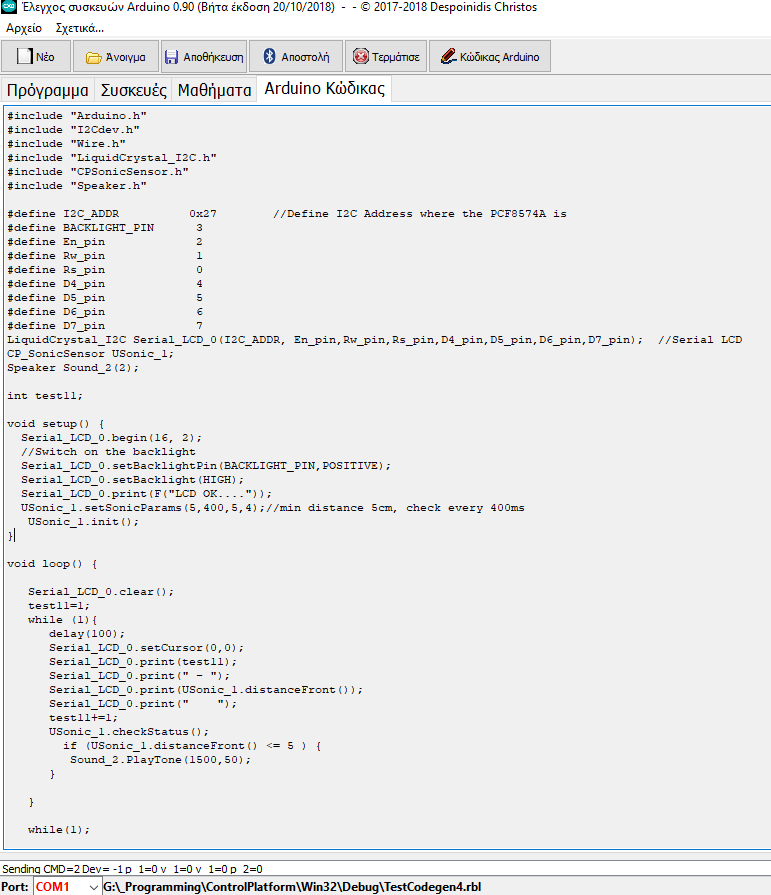The width and height of the screenshot is (771, 895).
Task: Click the PCF8574A comment text
Action: [420, 213]
